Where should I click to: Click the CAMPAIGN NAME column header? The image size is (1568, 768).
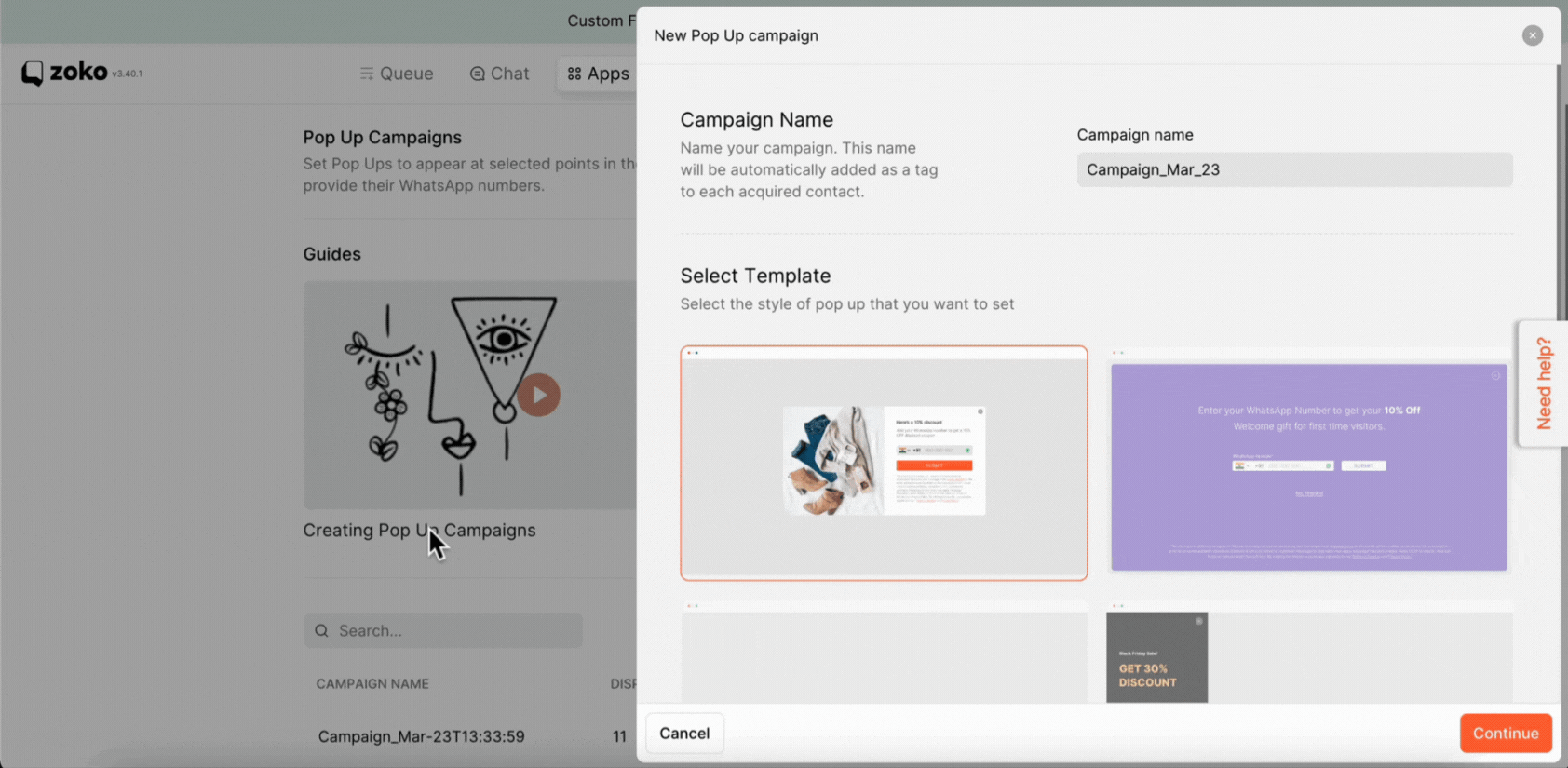372,683
